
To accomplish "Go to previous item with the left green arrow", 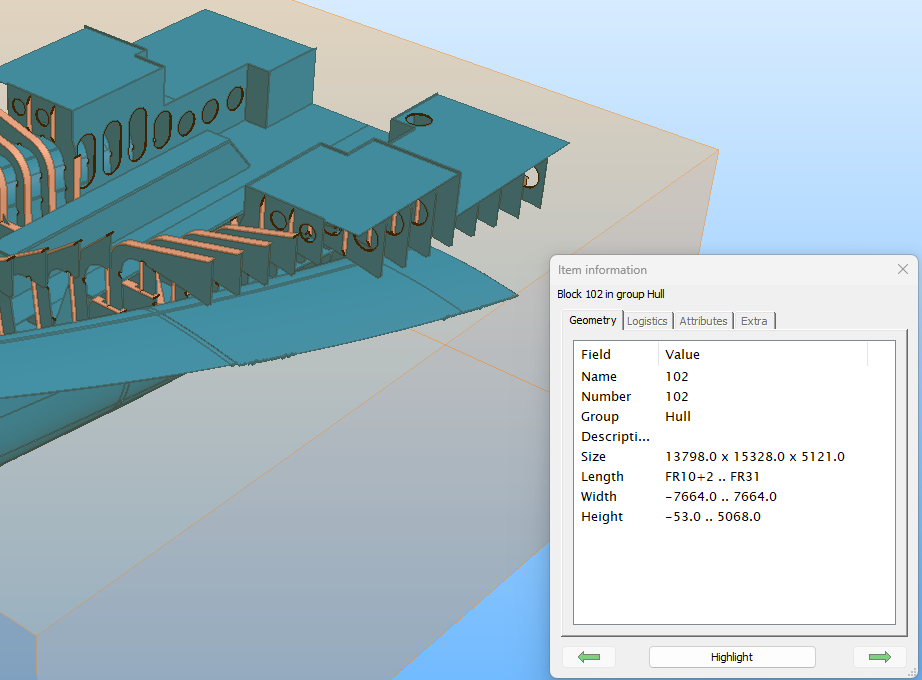I will pos(589,657).
